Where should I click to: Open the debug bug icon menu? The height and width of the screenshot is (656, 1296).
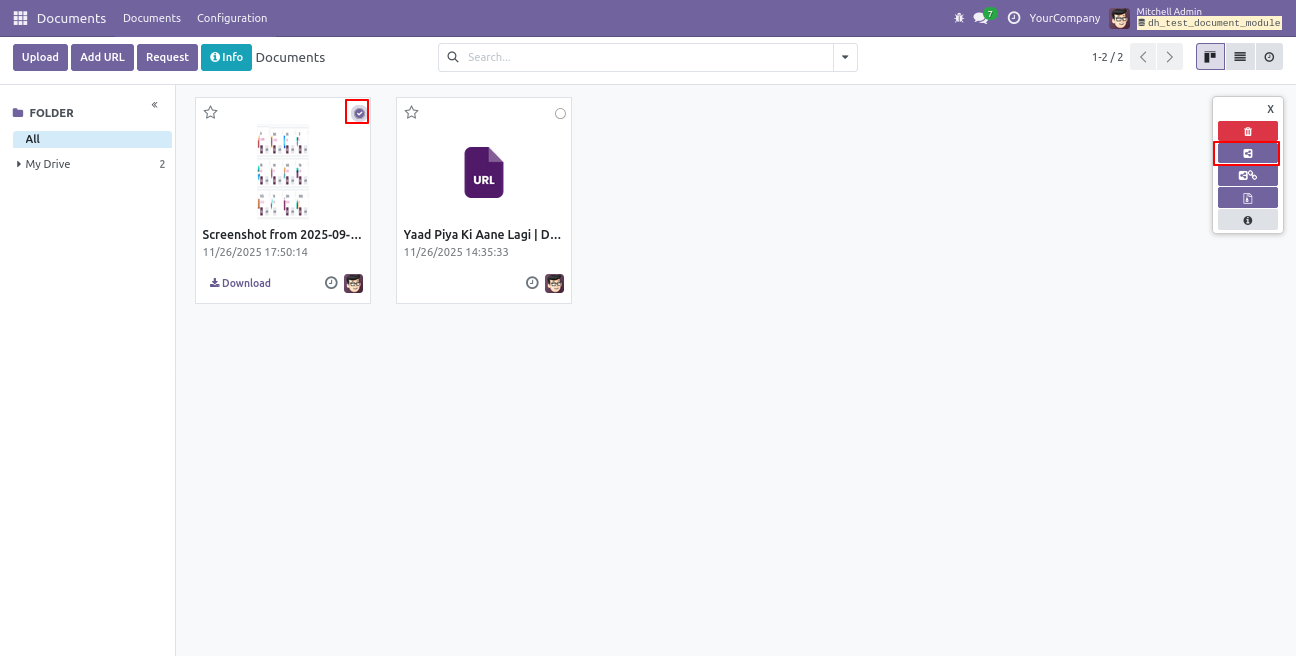(960, 18)
